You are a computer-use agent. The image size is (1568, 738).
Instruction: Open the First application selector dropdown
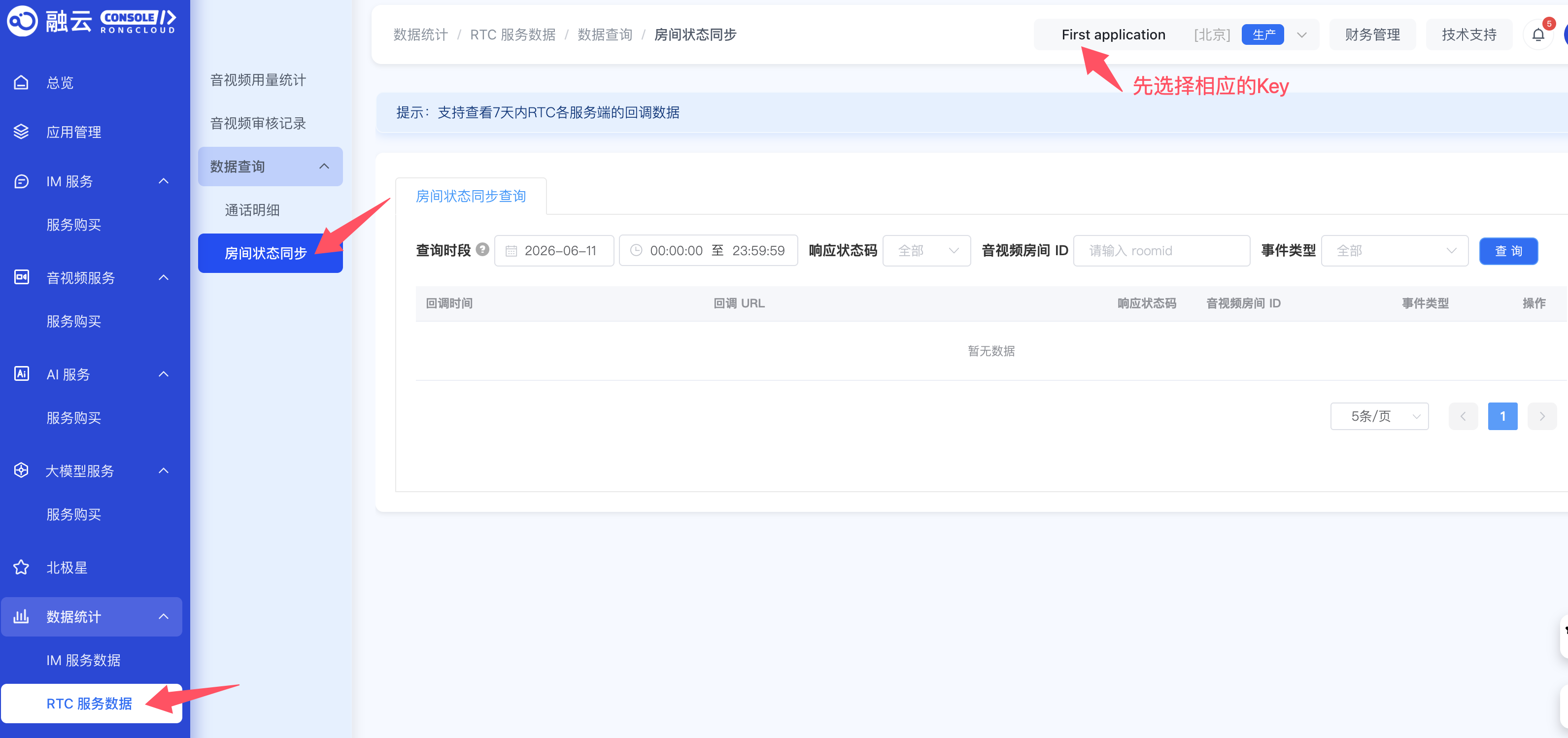[x=1176, y=34]
